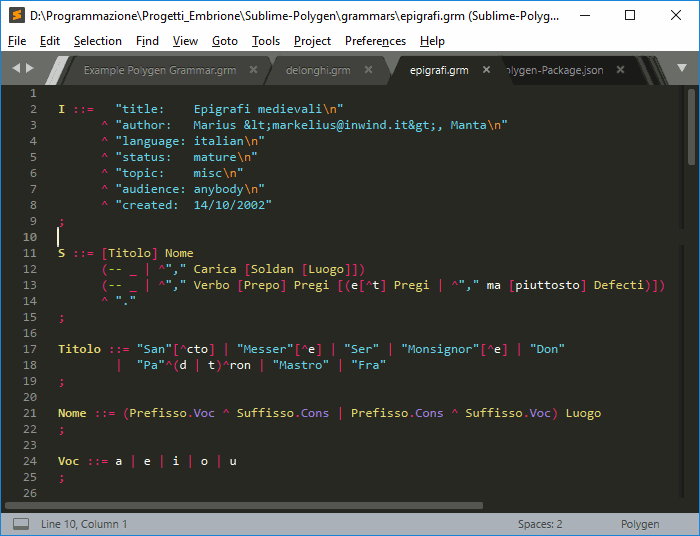Screen dimensions: 700x536
Task: Click the "Monsignor" string on line 17
Action: pyautogui.click(x=440, y=349)
